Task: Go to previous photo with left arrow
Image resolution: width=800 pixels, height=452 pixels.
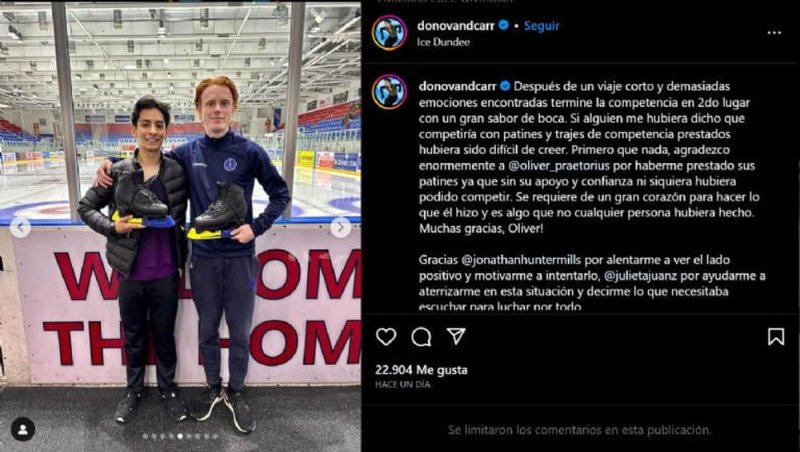Action: point(20,228)
